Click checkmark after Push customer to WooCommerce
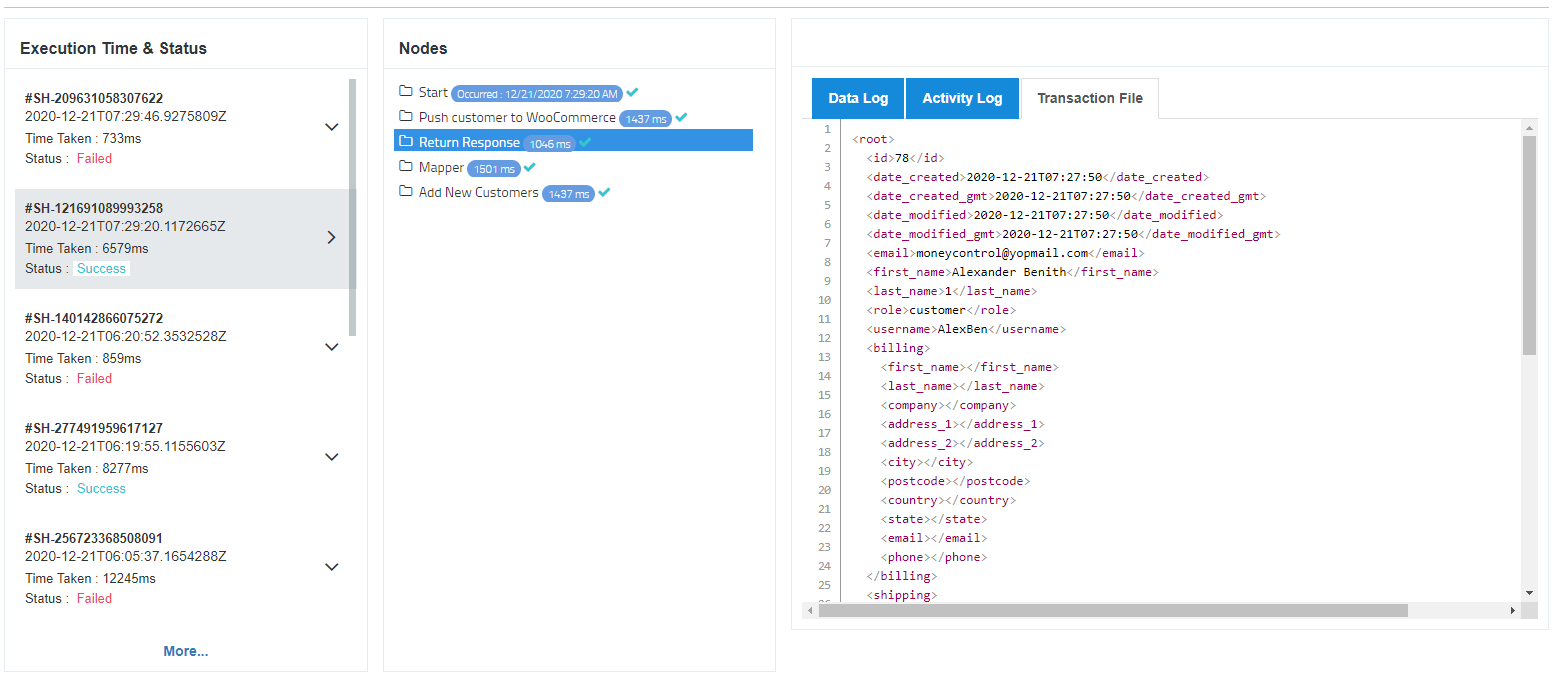The image size is (1555, 678). tap(681, 118)
